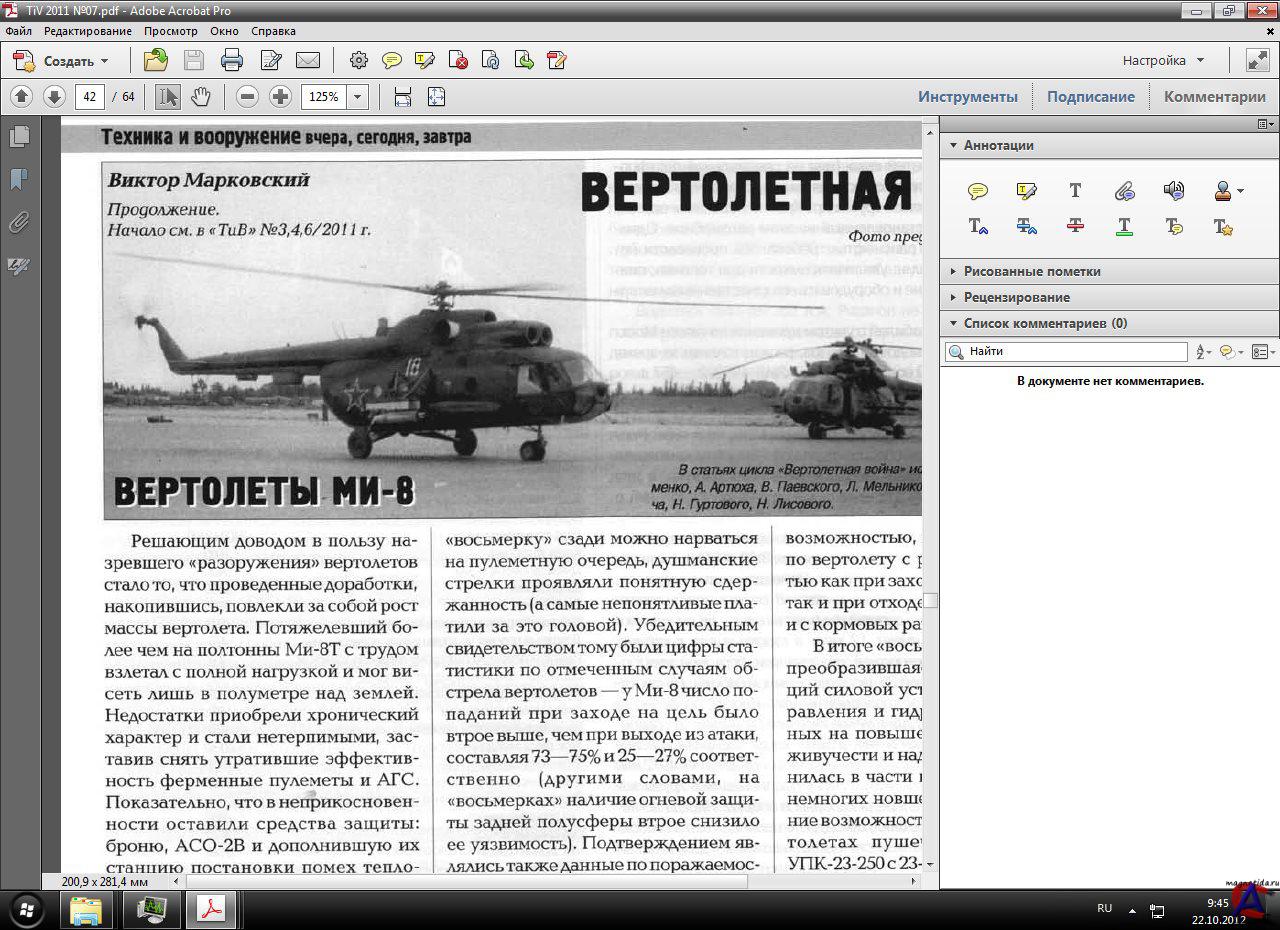Toggle the Комментарии pane

click(1214, 97)
